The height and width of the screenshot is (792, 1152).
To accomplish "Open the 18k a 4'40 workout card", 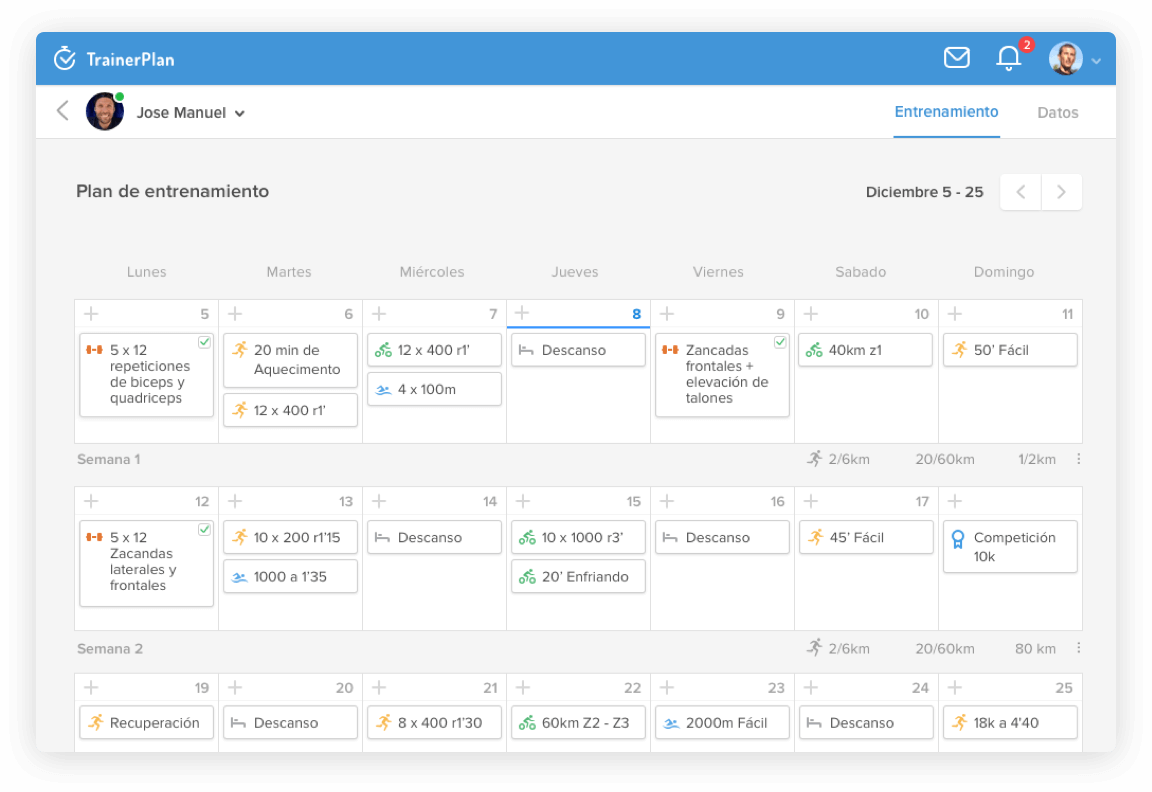I will pyautogui.click(x=1010, y=722).
